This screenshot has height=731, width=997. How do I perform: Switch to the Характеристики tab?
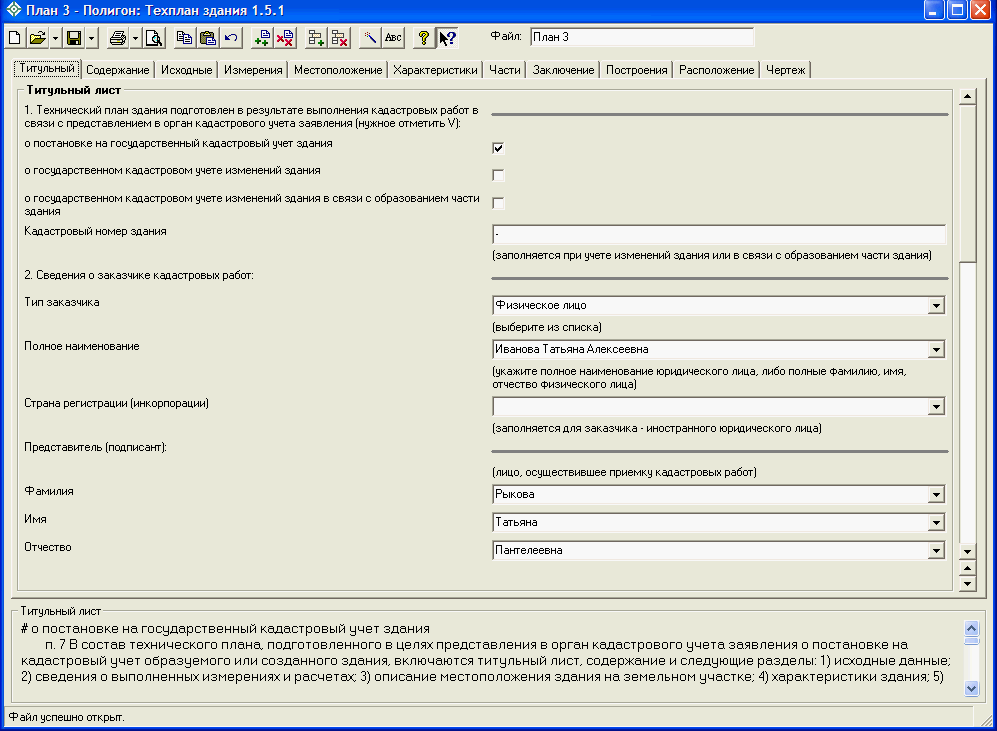(435, 70)
